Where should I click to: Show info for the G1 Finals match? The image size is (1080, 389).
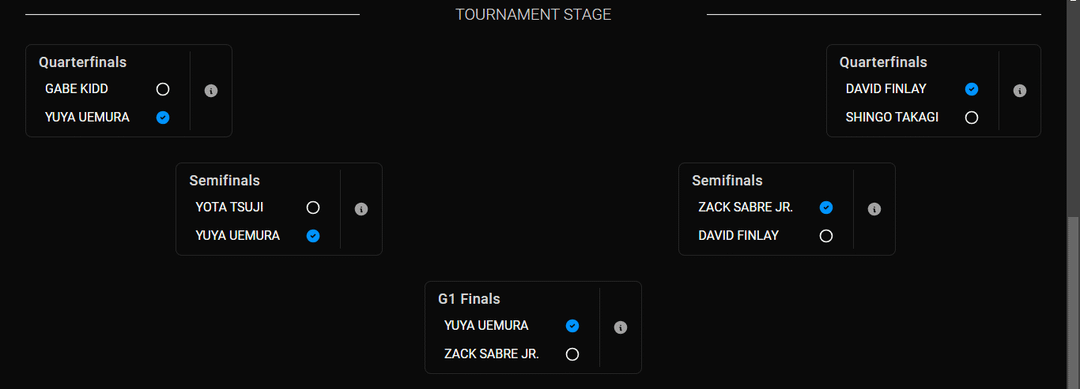point(620,328)
